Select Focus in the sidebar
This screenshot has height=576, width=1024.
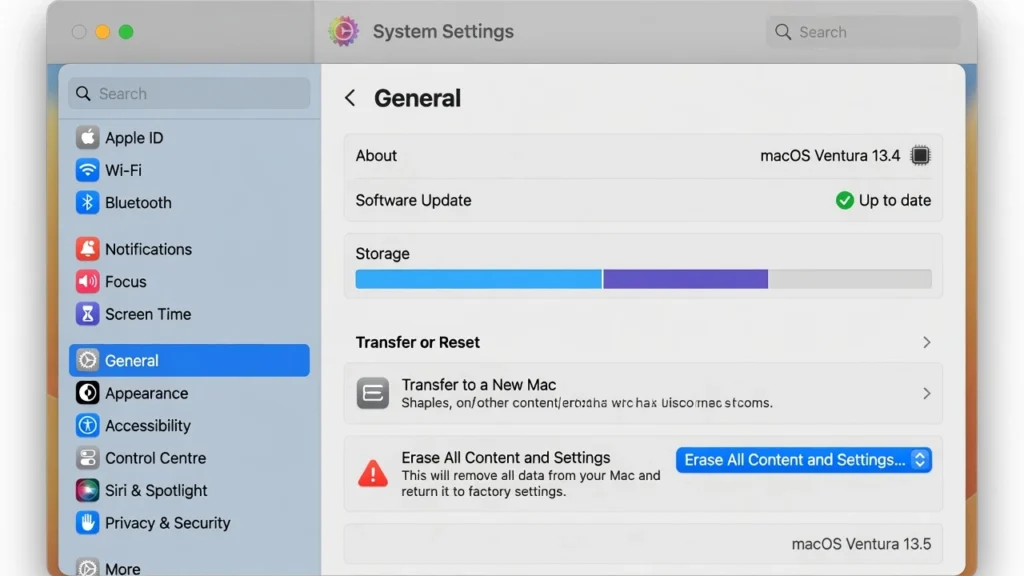point(189,281)
